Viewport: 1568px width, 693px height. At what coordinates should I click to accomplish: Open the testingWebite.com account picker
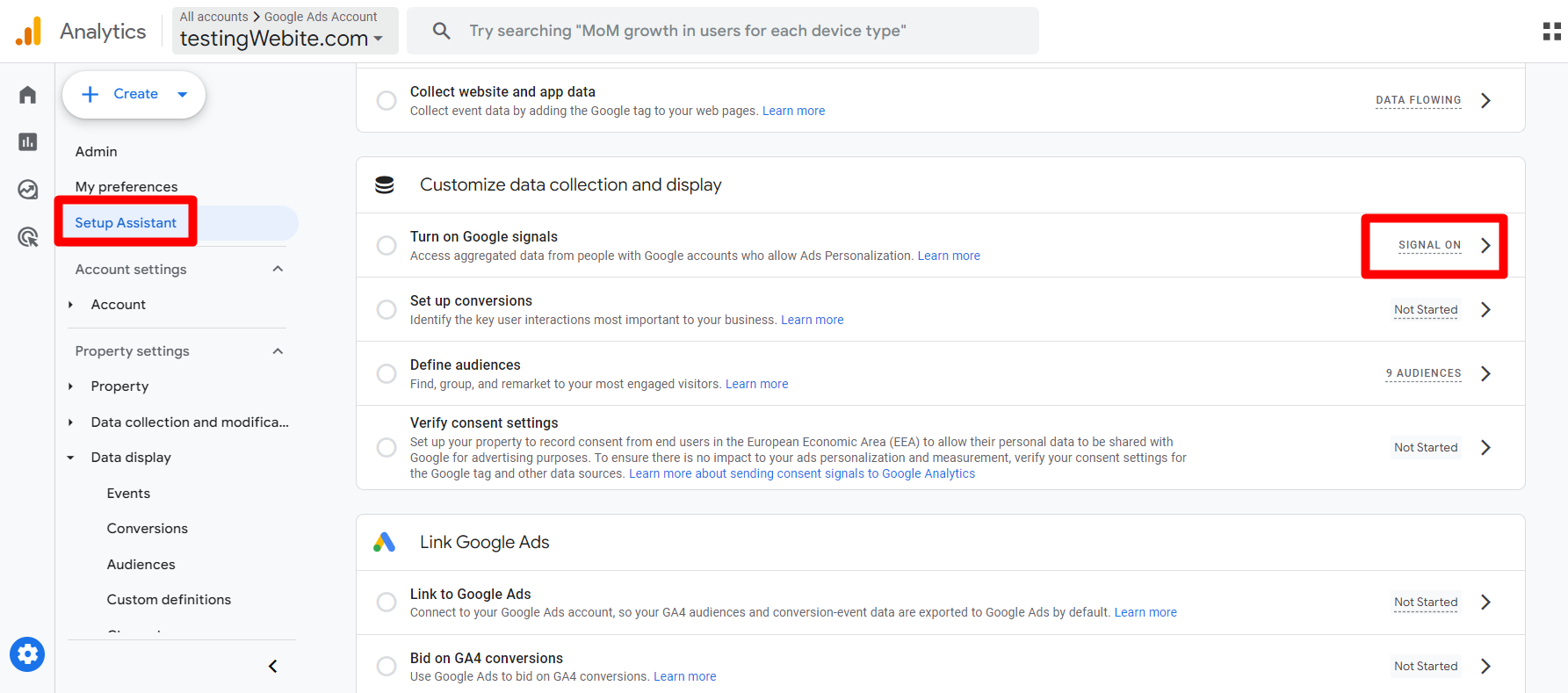pos(285,32)
